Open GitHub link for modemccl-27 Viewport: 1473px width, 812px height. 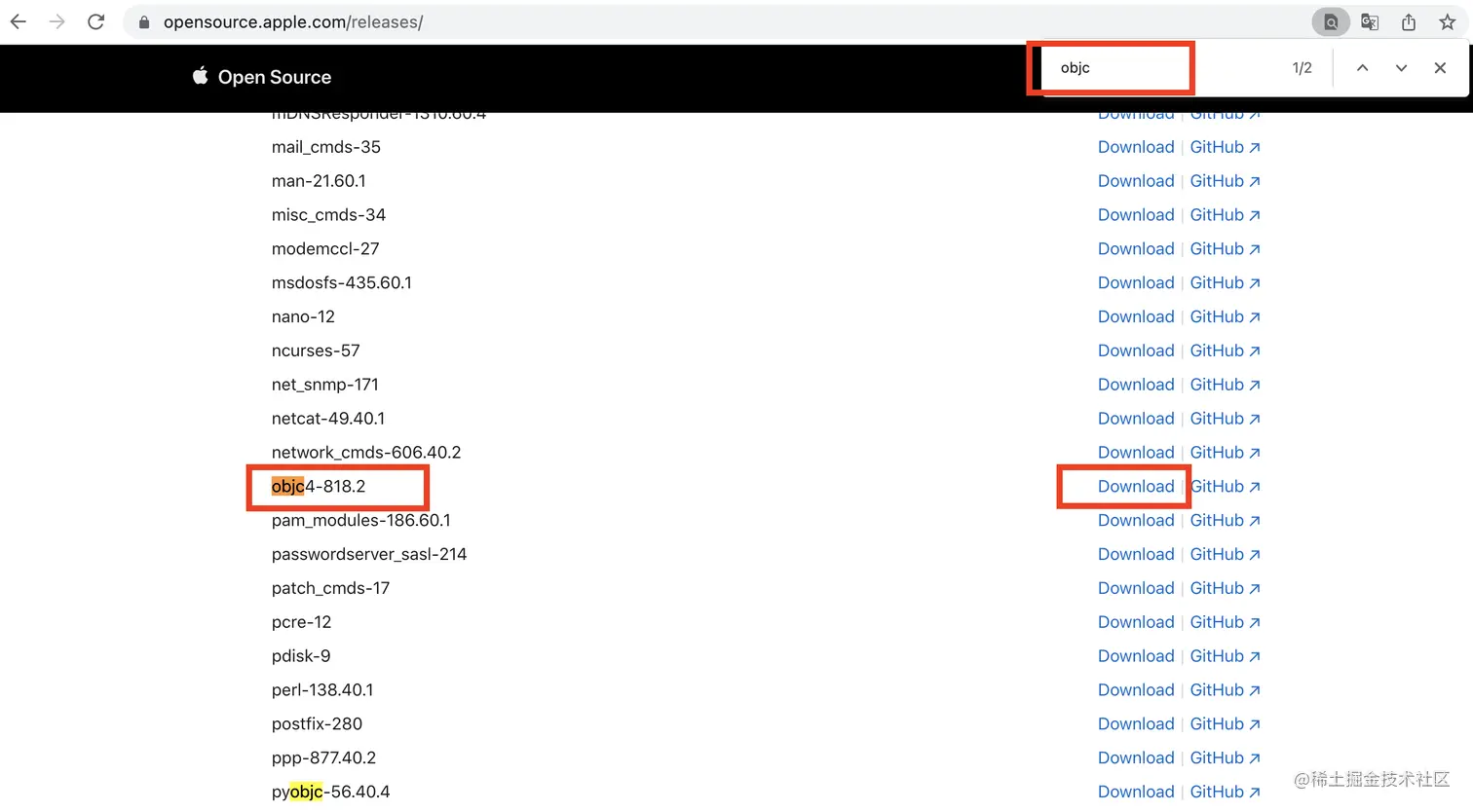[x=1225, y=248]
